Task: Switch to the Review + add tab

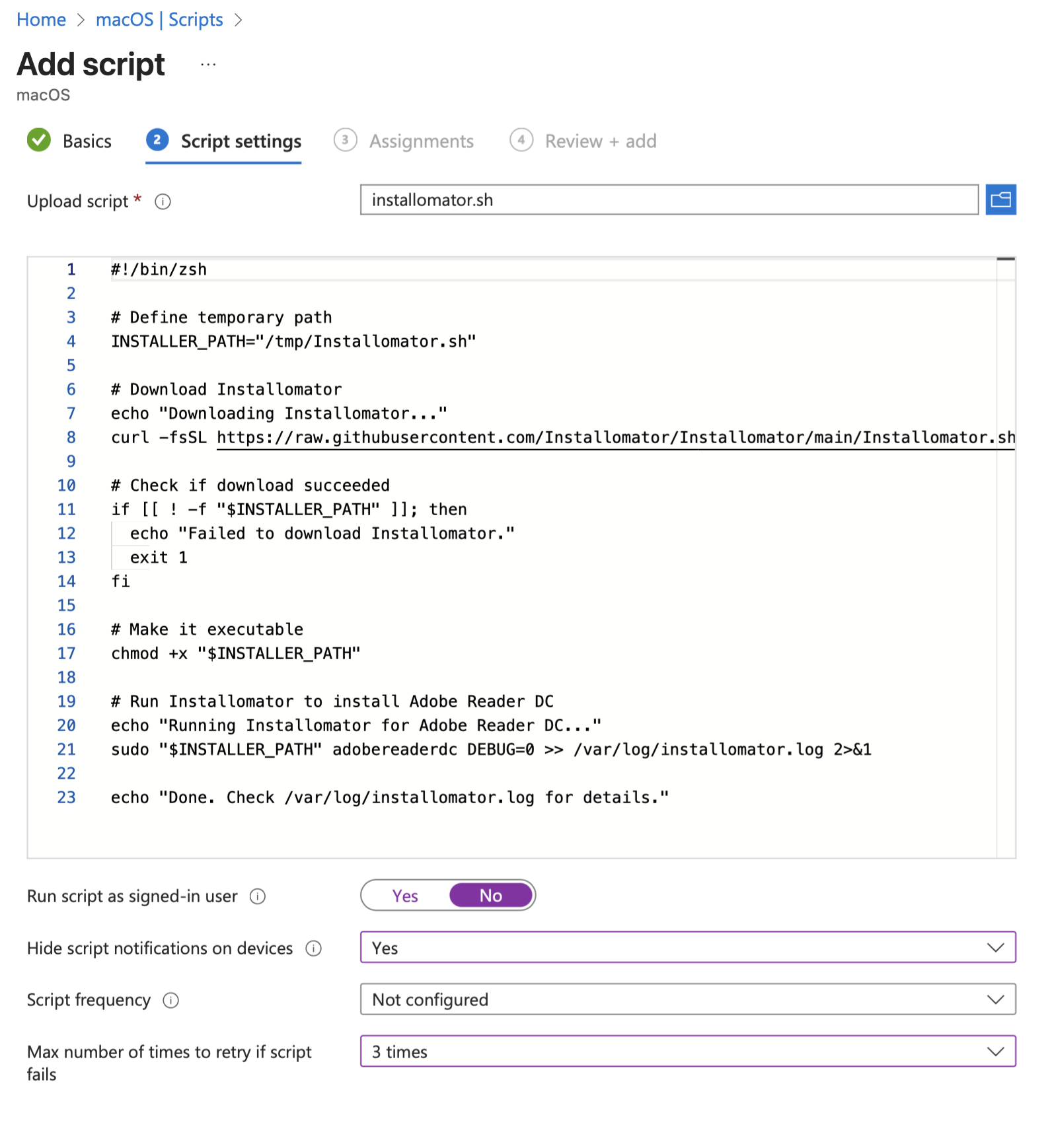Action: pos(599,141)
